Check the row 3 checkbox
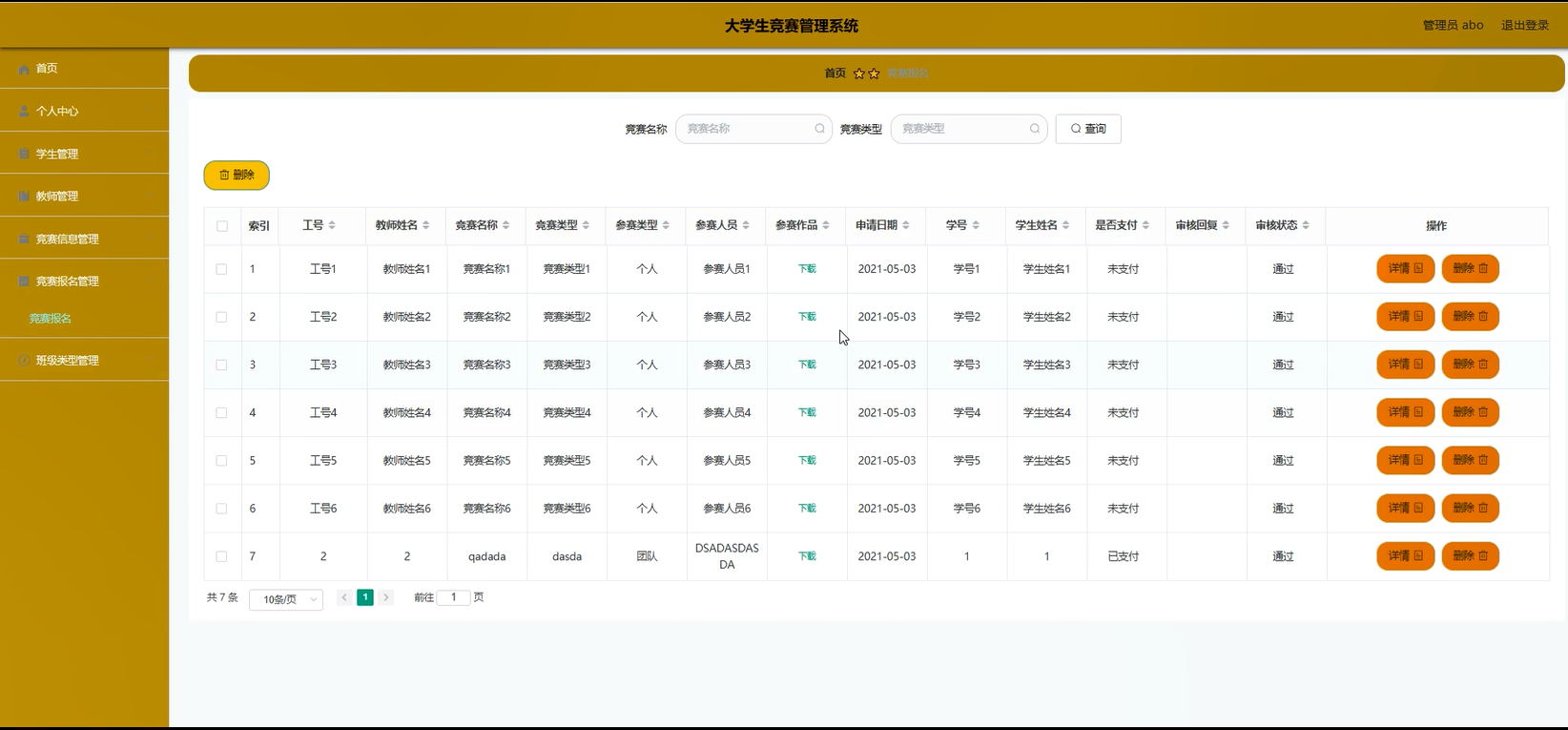Image resolution: width=1568 pixels, height=730 pixels. [x=221, y=365]
